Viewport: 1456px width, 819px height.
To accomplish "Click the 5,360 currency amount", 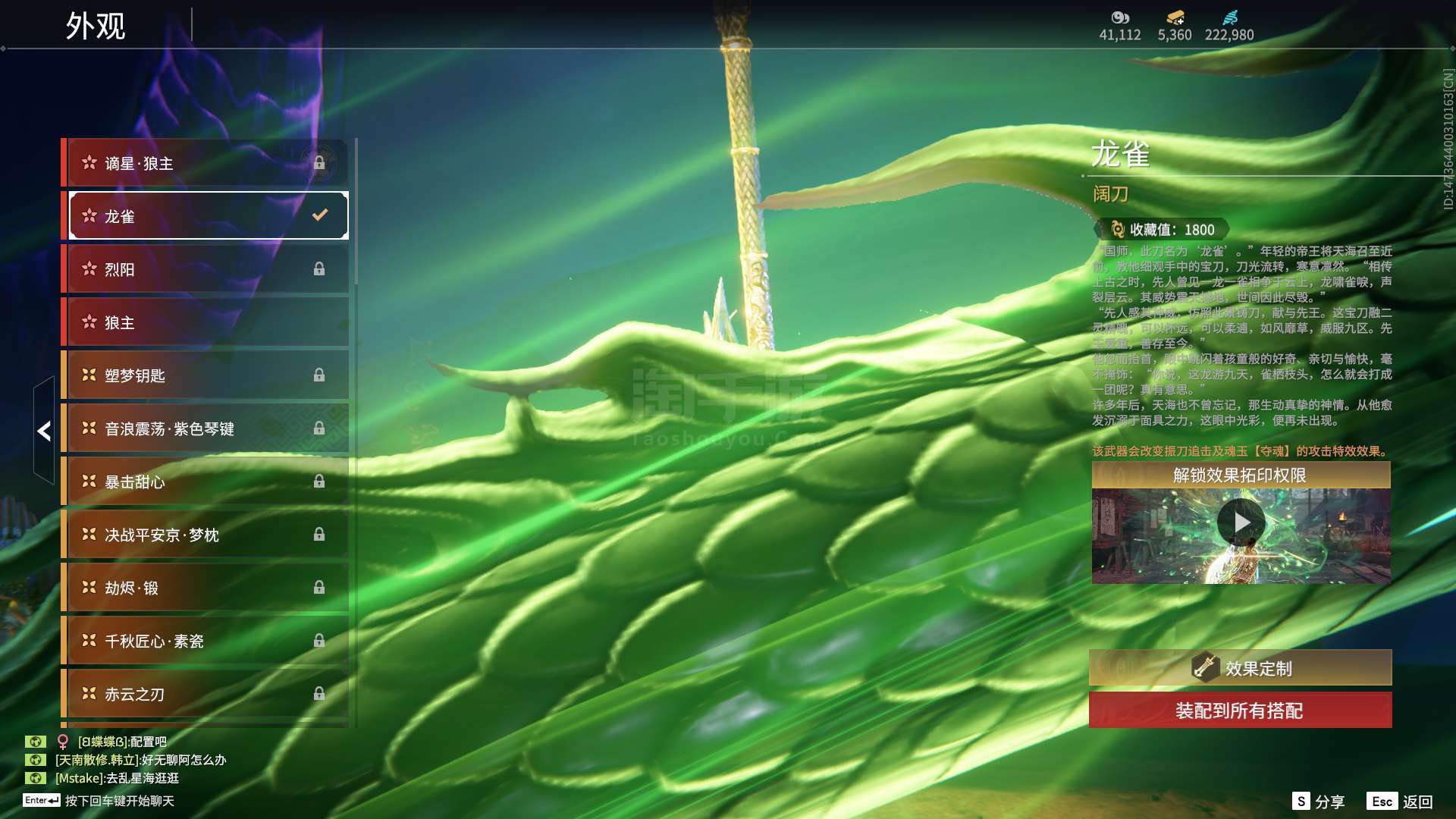I will 1175,35.
